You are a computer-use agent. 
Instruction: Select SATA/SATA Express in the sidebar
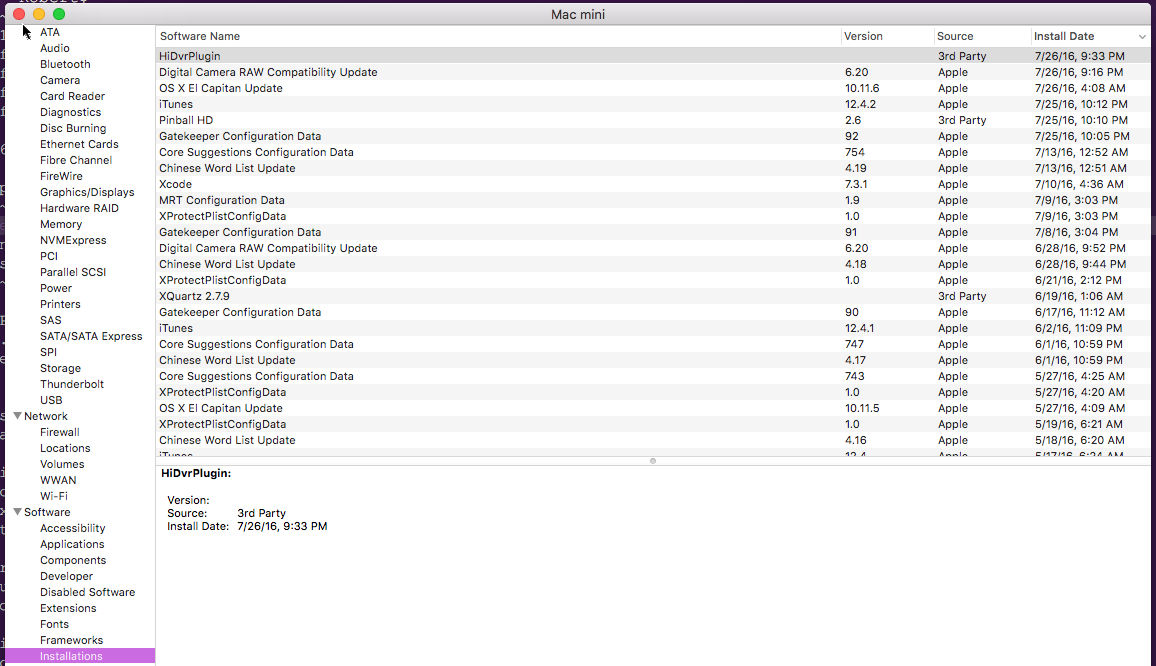click(91, 336)
